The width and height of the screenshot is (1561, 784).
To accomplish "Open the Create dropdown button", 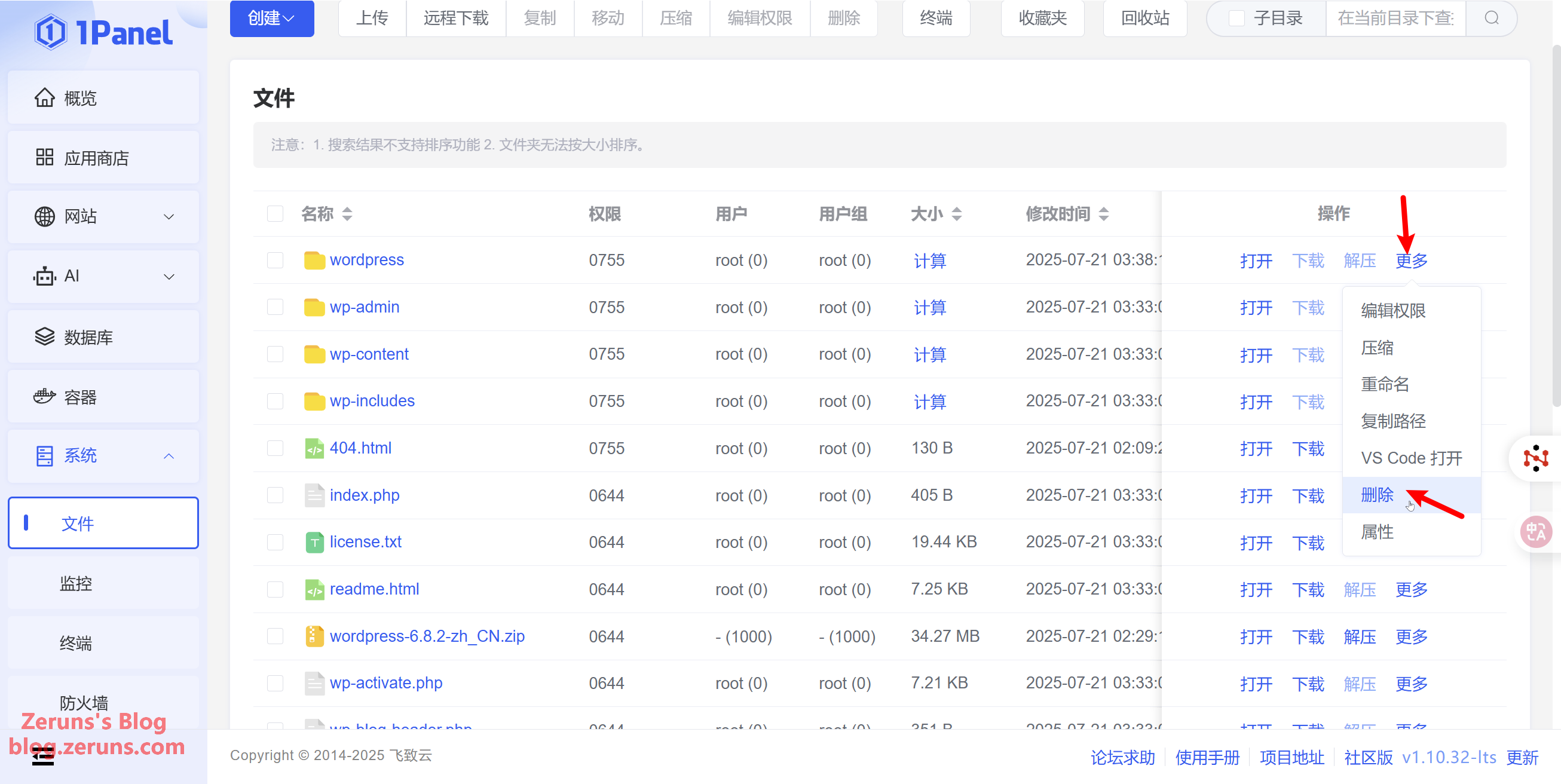I will (271, 18).
